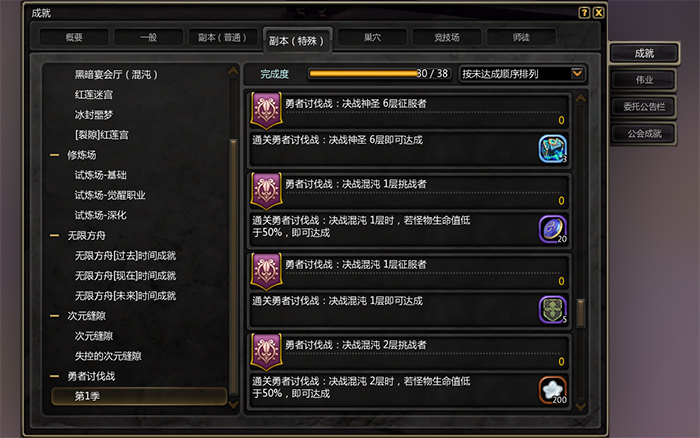Viewport: 700px width, 438px height.
Task: Switch to the 巢穴 tab
Action: click(372, 37)
